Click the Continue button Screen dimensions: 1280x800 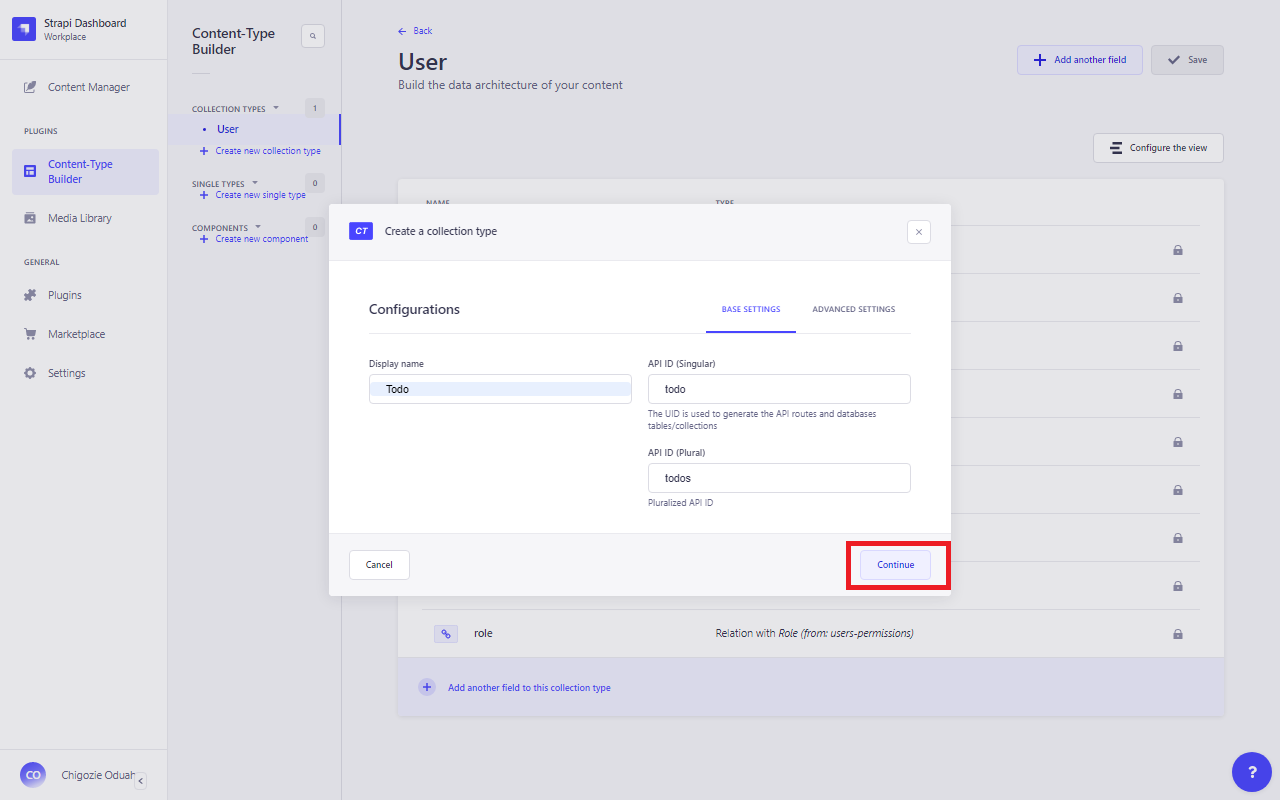[894, 565]
